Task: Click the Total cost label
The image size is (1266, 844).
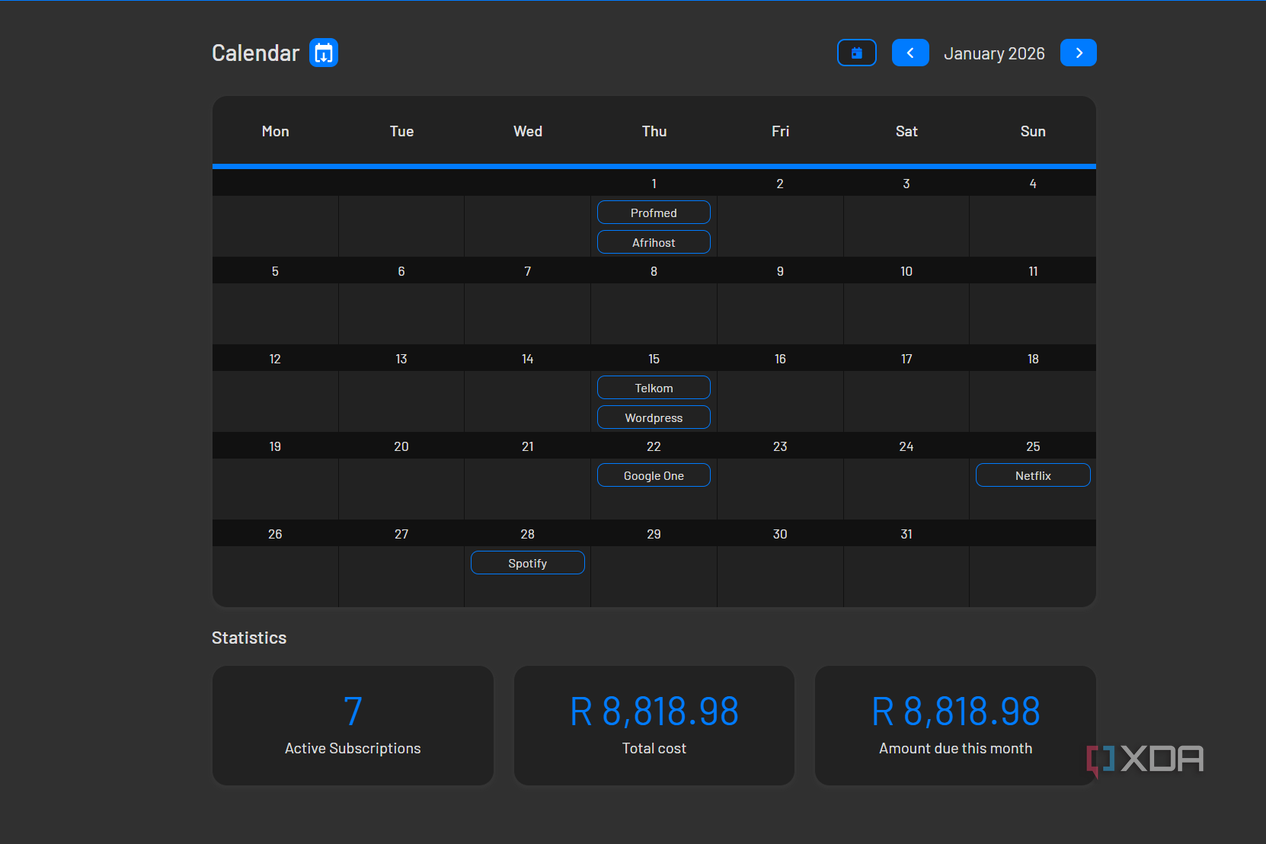Action: 654,748
